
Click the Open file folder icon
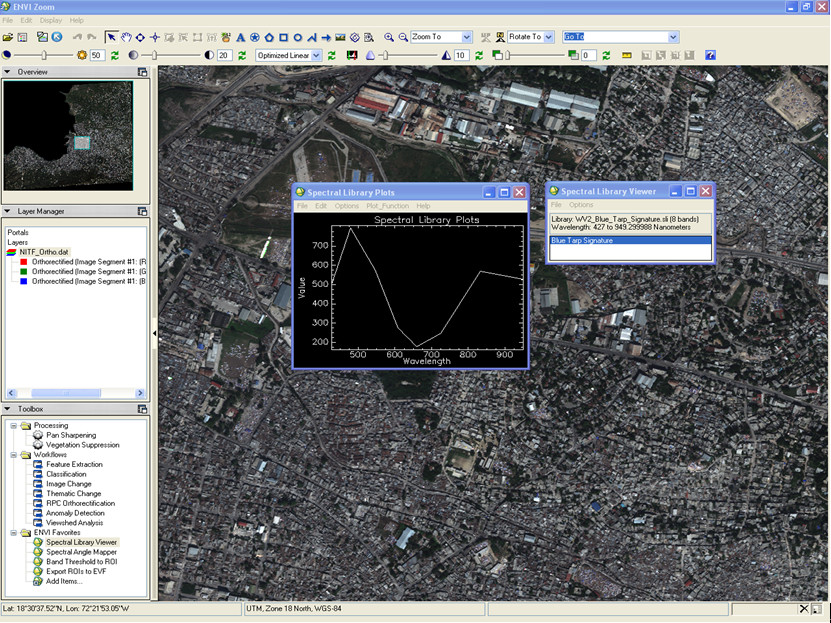pos(9,37)
